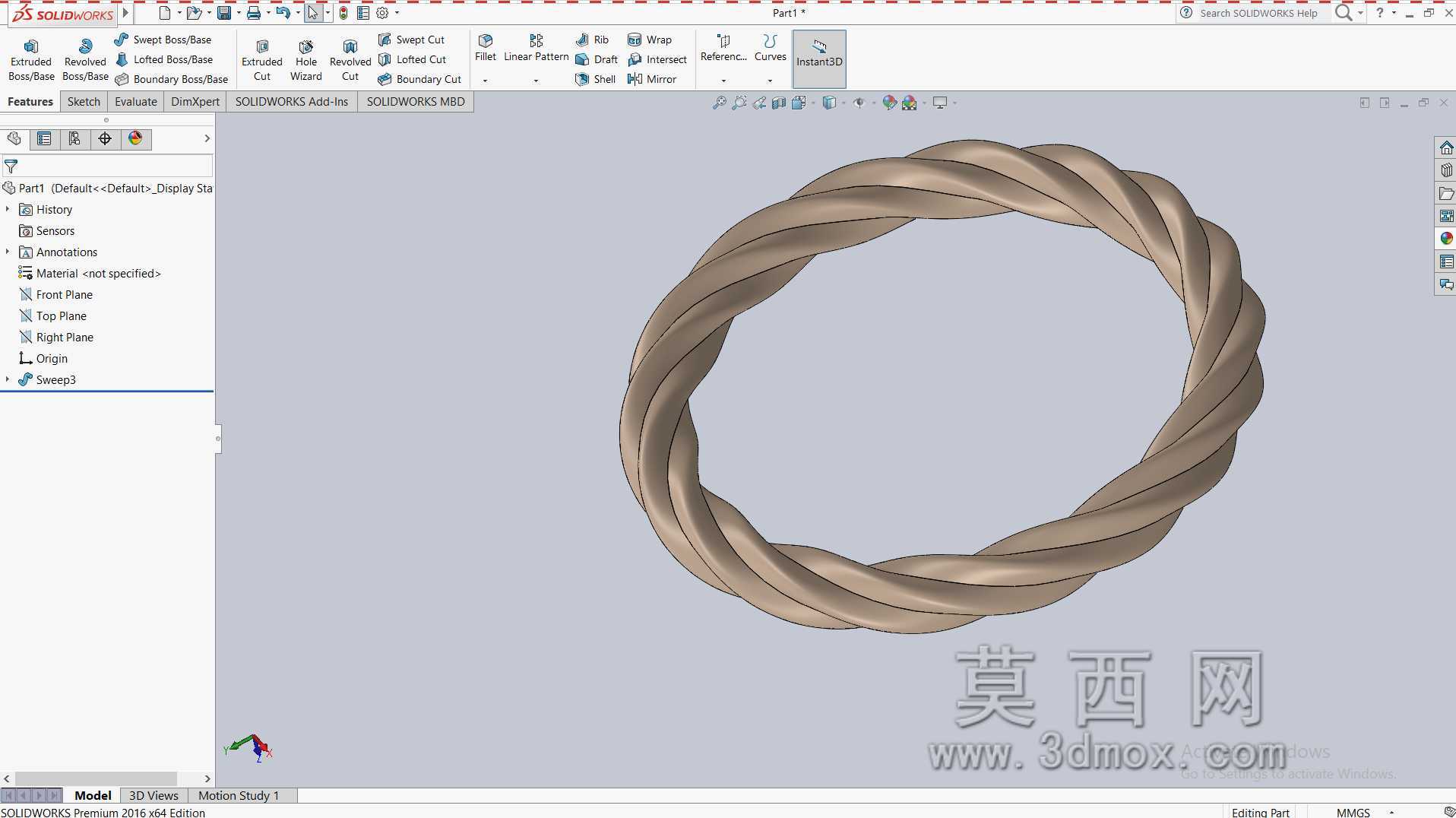Select the Intersect tool
Image resolution: width=1456 pixels, height=818 pixels.
click(x=657, y=59)
